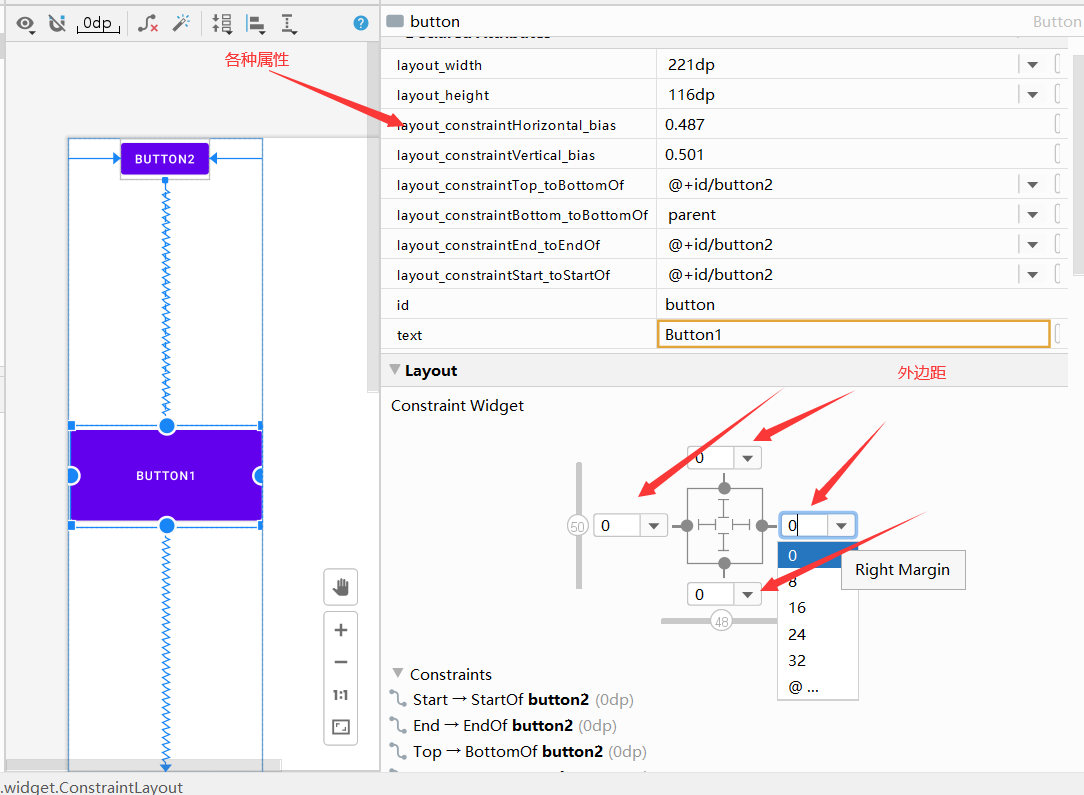Image resolution: width=1084 pixels, height=795 pixels.
Task: Click the vertical bias slider knob 50
Action: (577, 526)
